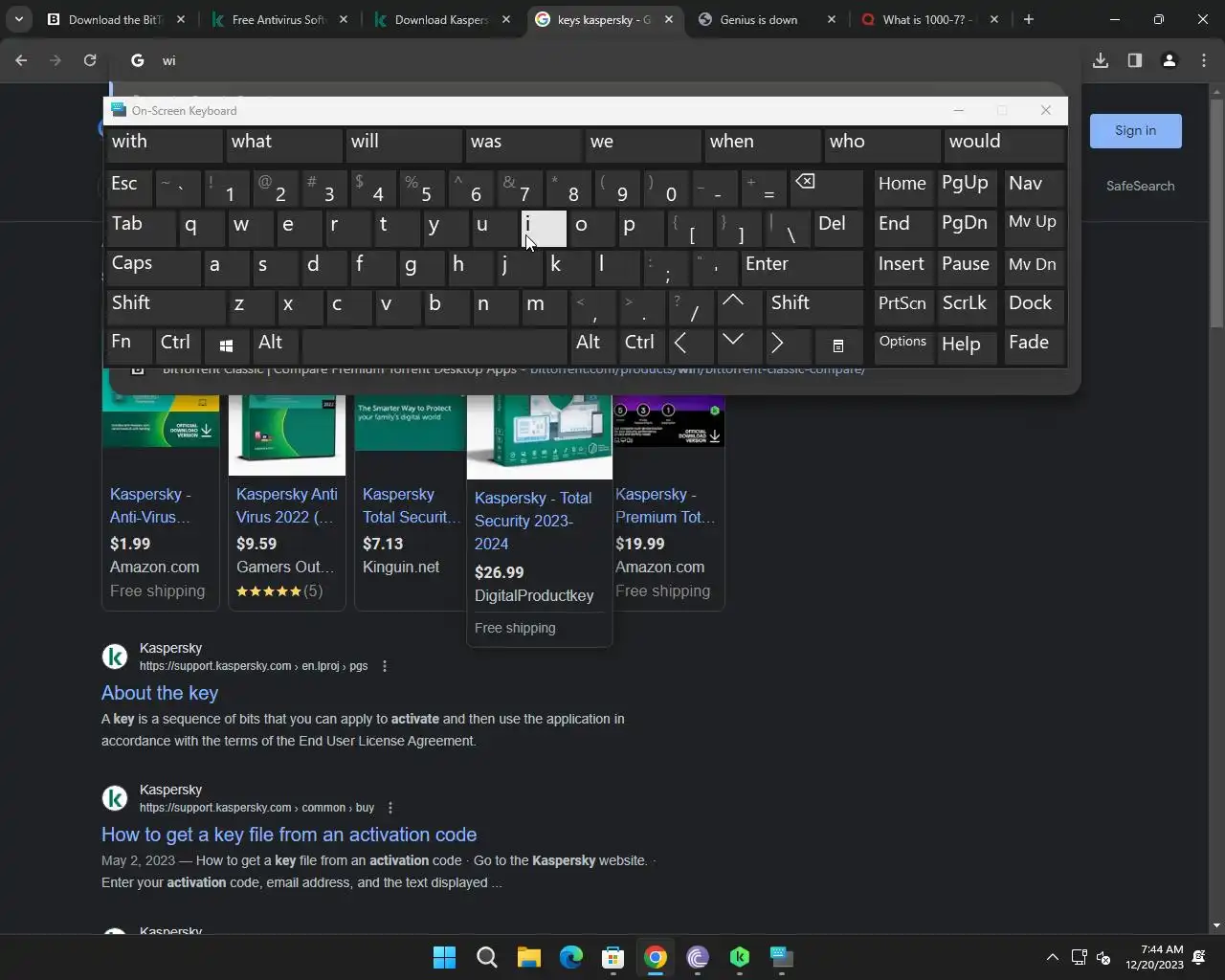Toggle the left Shift key
The image size is (1225, 980).
tap(165, 306)
